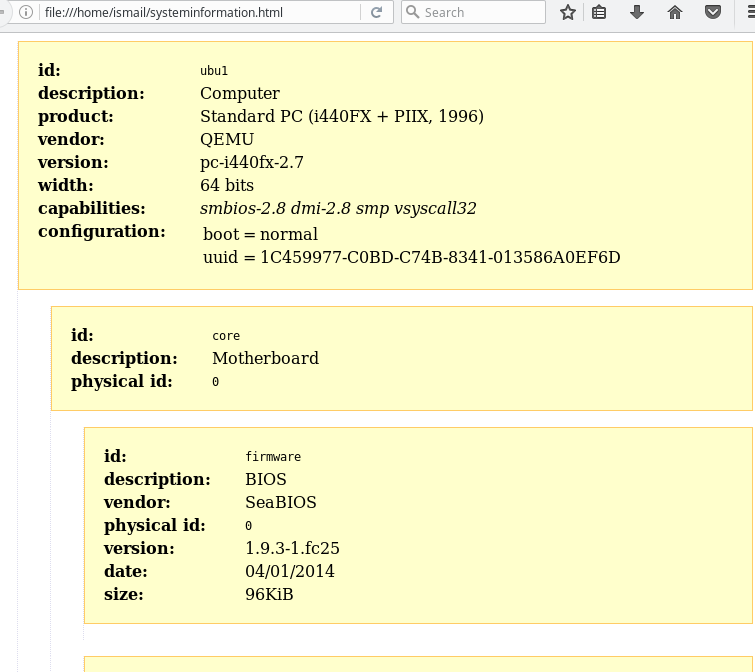Open the browser hamburger menu
The height and width of the screenshot is (672, 755).
pos(750,12)
